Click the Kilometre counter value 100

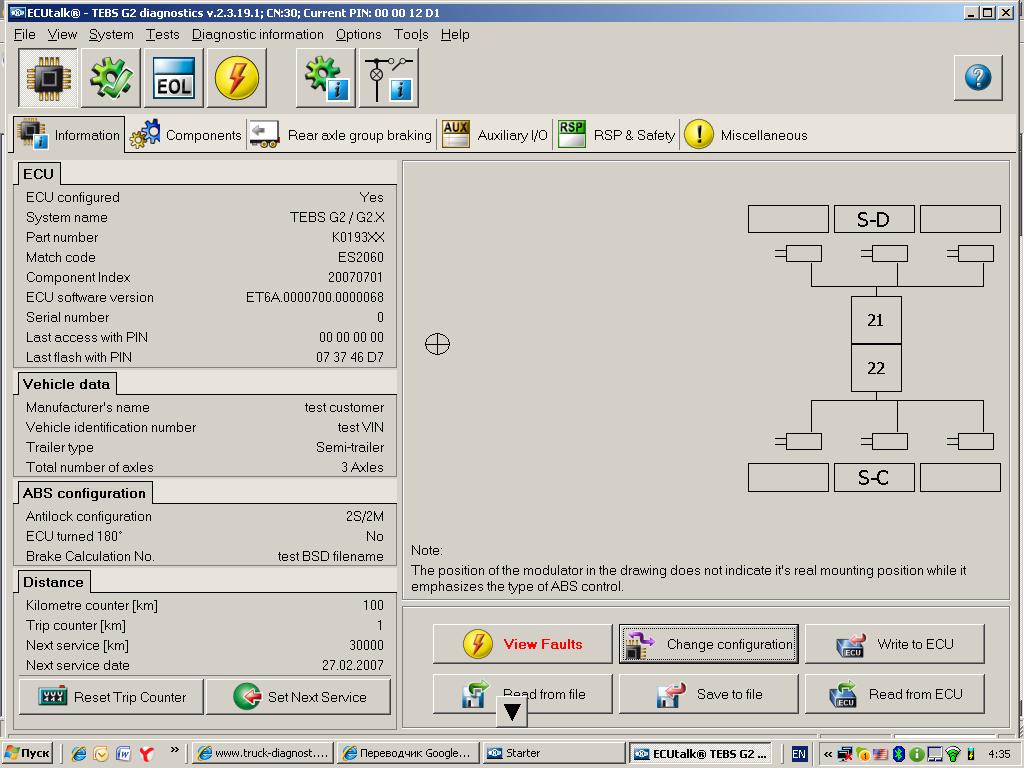tap(374, 605)
